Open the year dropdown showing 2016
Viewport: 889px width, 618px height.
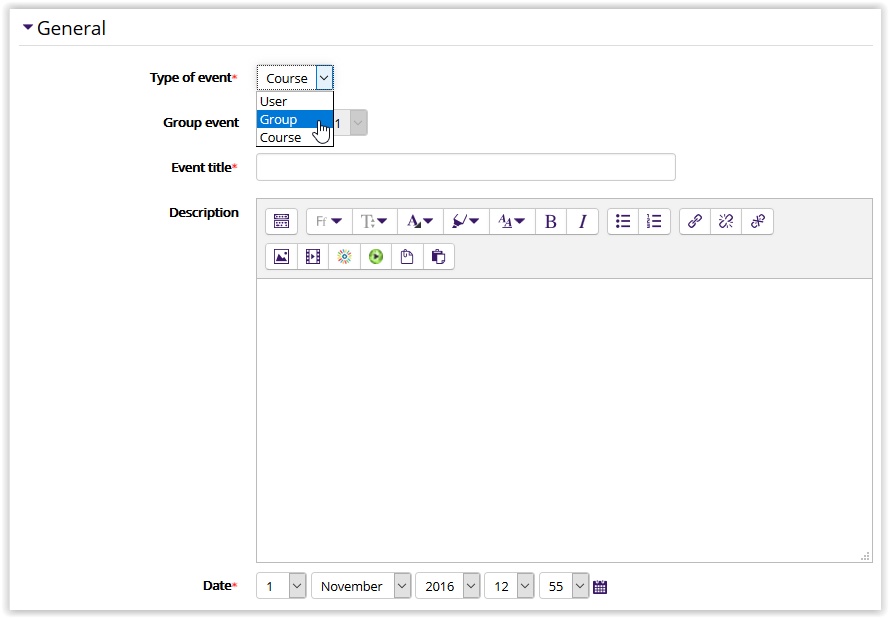click(x=447, y=585)
